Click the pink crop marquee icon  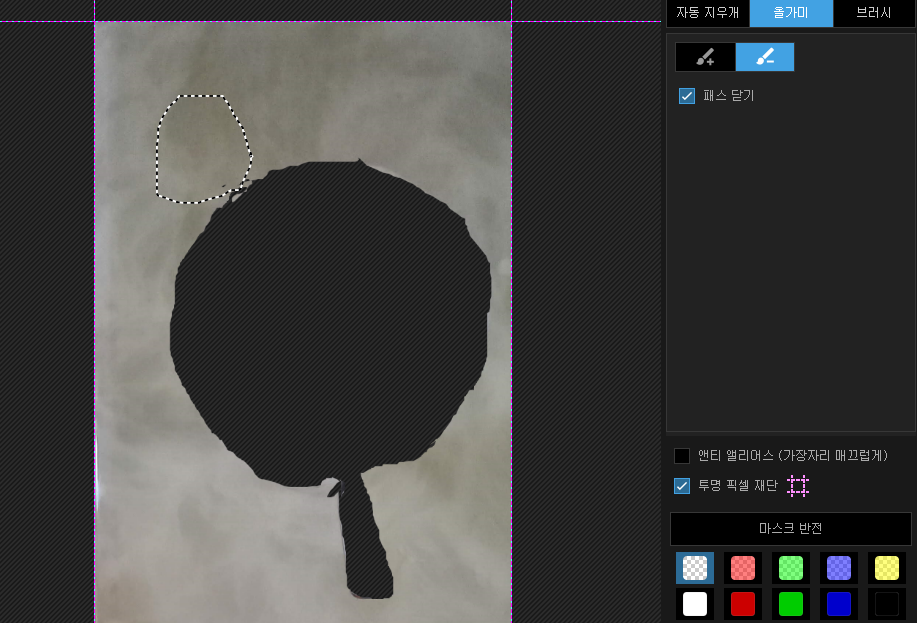pos(798,486)
